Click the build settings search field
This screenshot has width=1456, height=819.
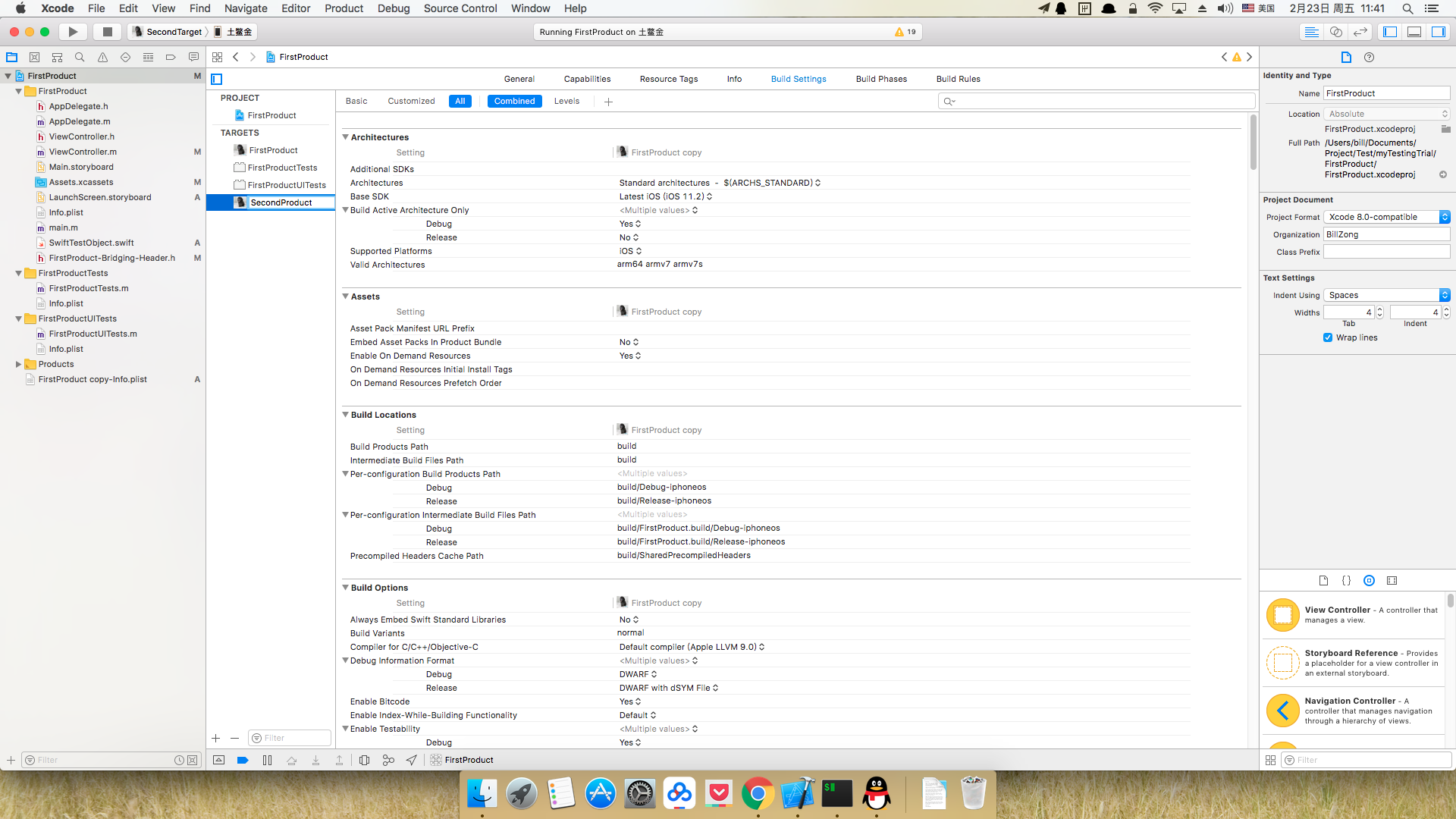click(1096, 101)
